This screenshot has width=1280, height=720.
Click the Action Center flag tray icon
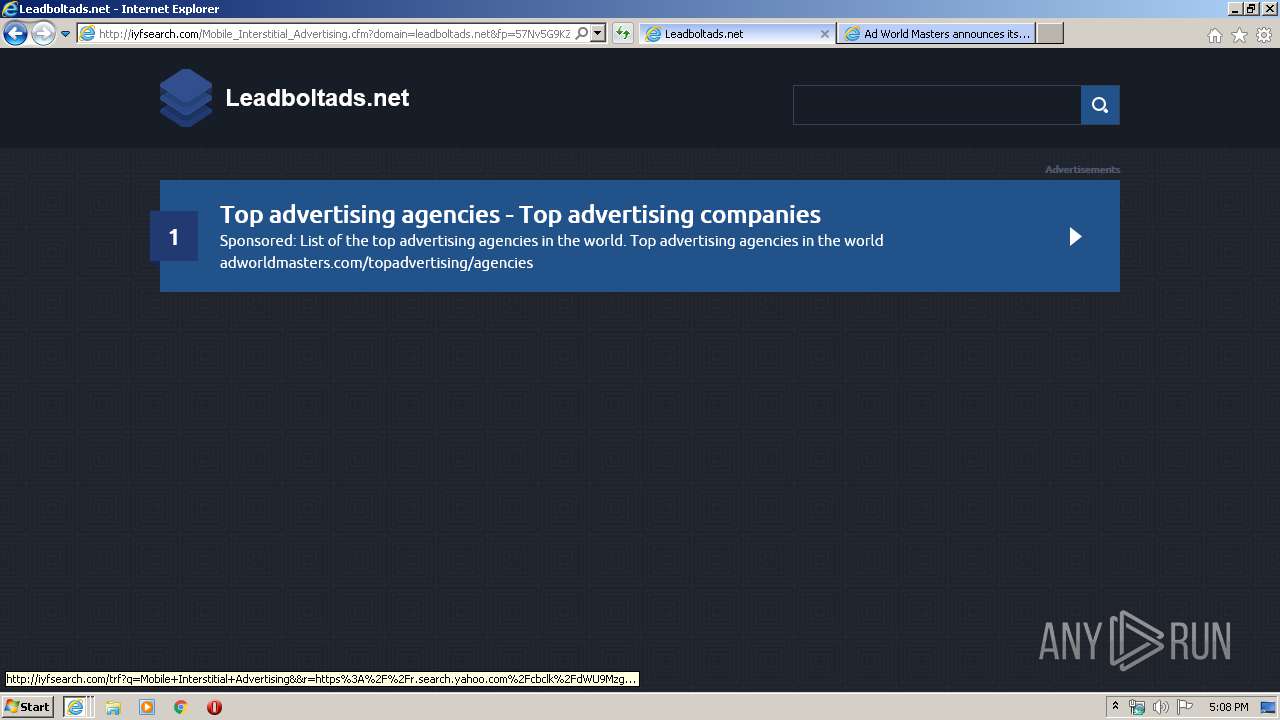(x=1184, y=707)
